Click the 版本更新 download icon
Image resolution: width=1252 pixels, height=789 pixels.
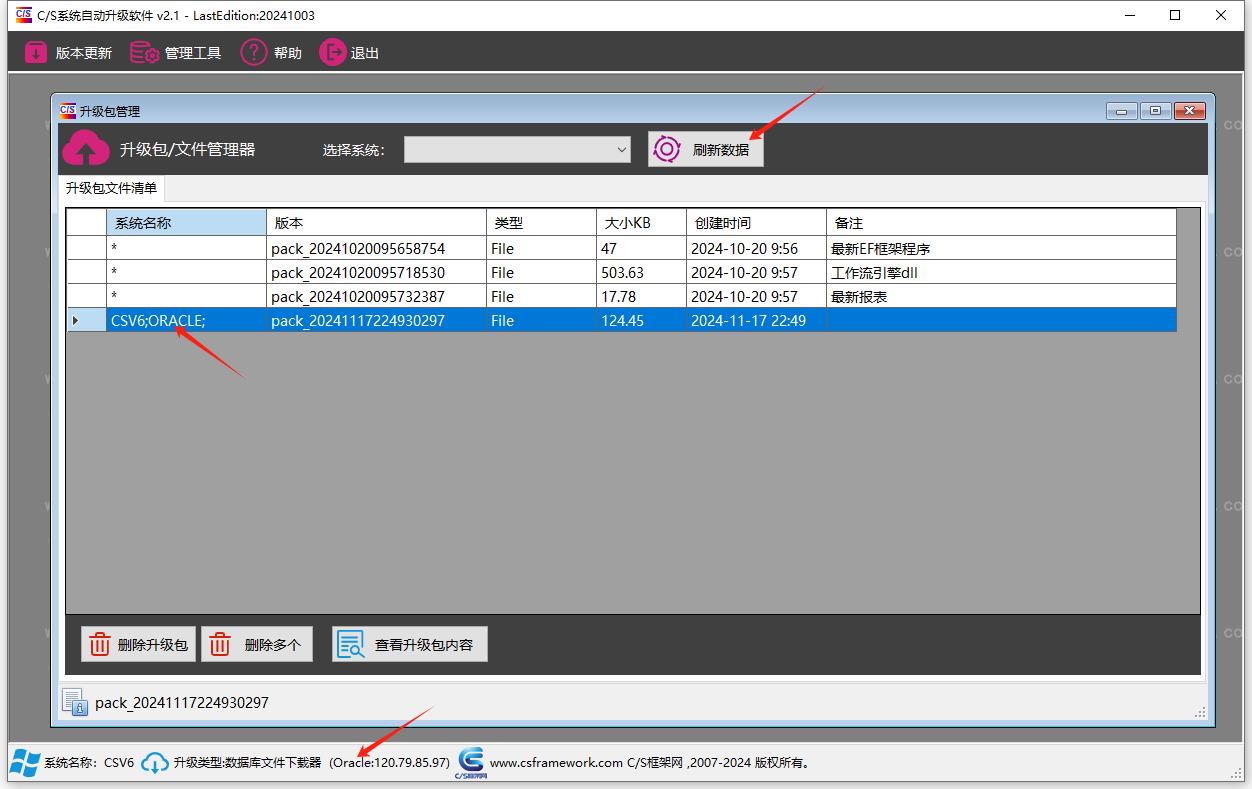point(36,53)
